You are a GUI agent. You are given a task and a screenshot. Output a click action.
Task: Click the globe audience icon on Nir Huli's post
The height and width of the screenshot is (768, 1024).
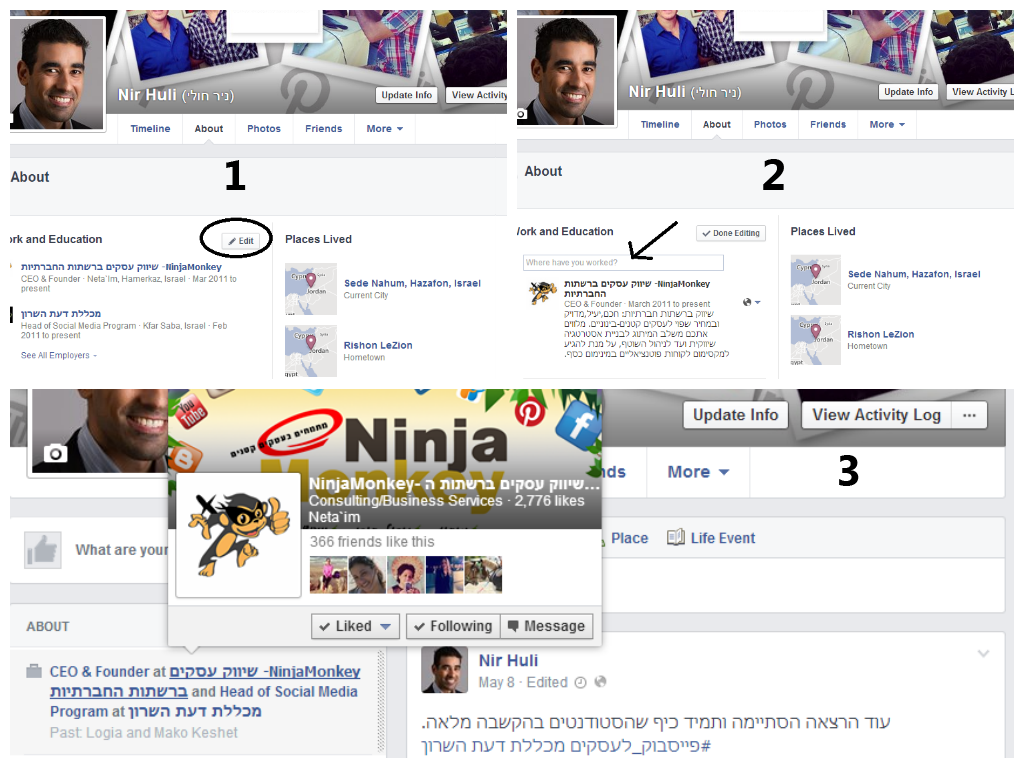pyautogui.click(x=600, y=682)
